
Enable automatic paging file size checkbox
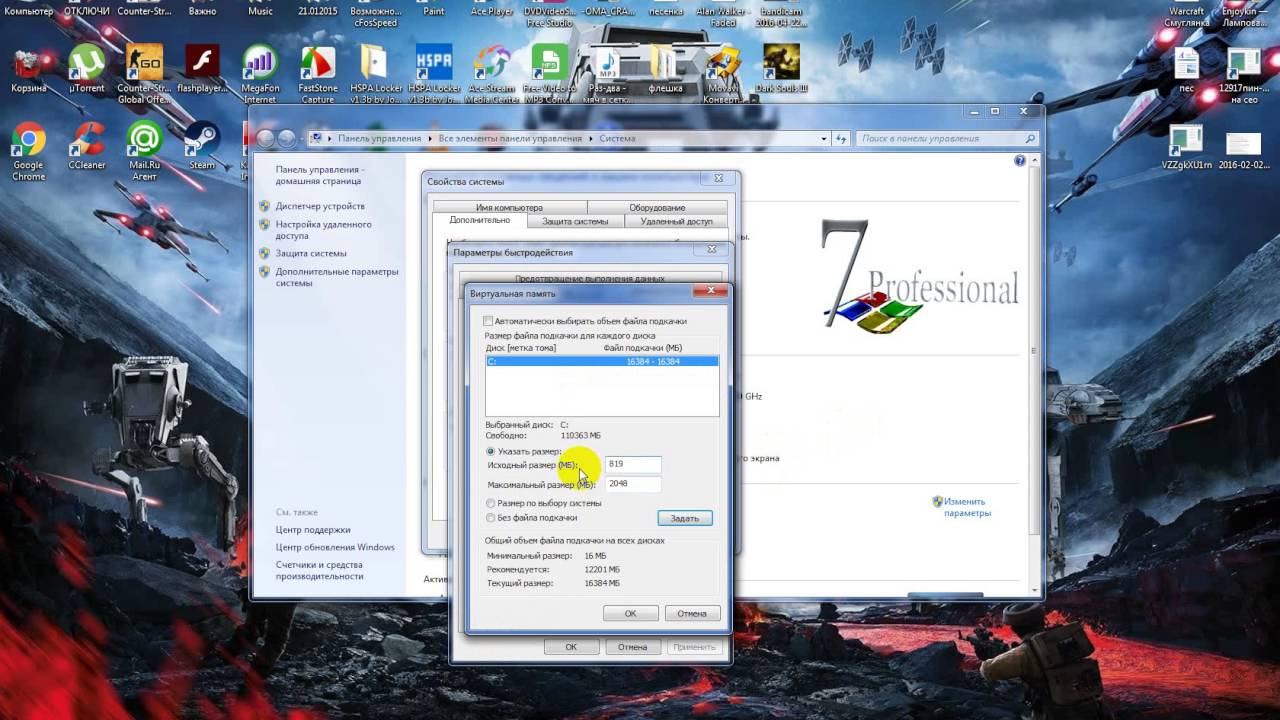tap(488, 321)
